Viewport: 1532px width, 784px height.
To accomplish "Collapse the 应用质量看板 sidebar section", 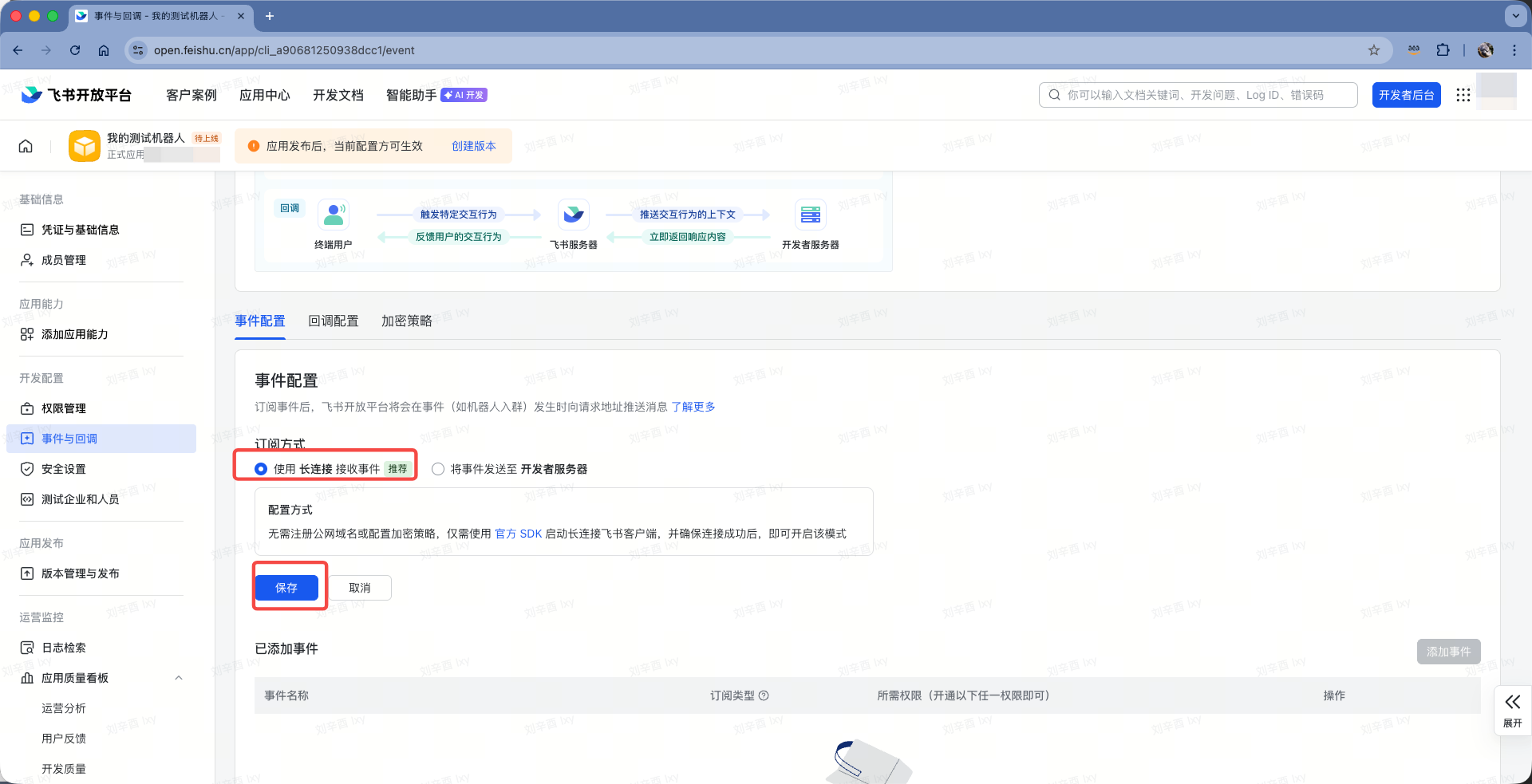I will click(x=179, y=678).
